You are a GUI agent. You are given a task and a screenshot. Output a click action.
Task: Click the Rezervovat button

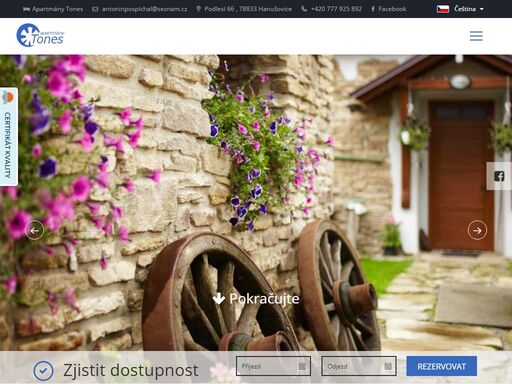441,366
